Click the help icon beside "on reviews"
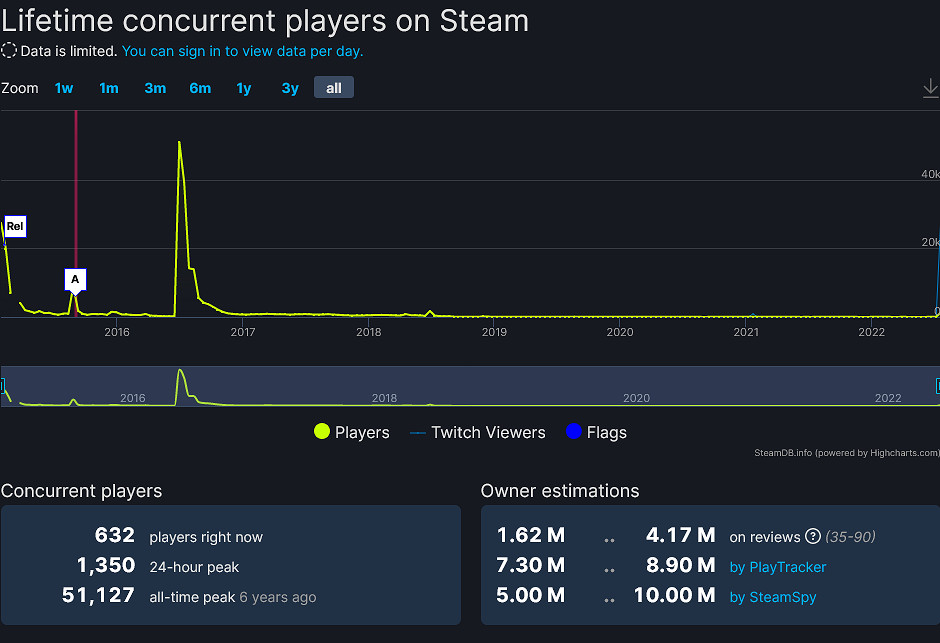940x643 pixels. click(x=812, y=536)
